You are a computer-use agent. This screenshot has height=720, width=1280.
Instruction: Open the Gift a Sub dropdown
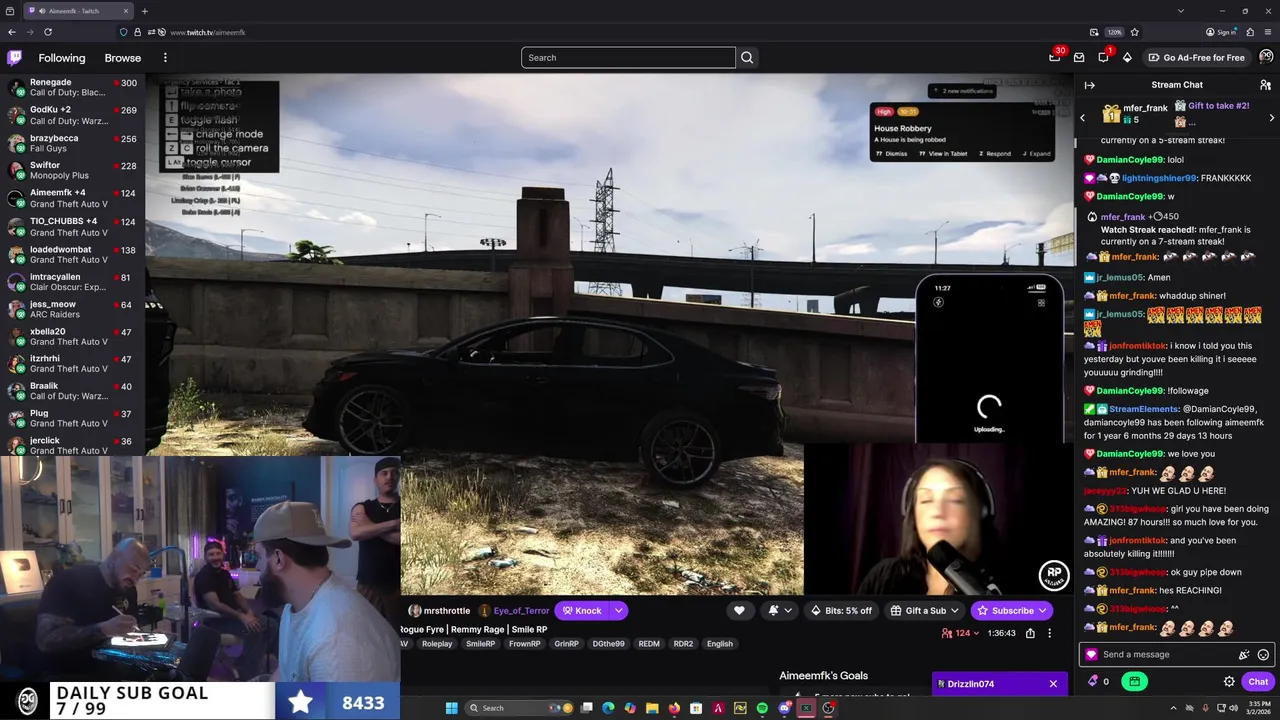pyautogui.click(x=925, y=610)
